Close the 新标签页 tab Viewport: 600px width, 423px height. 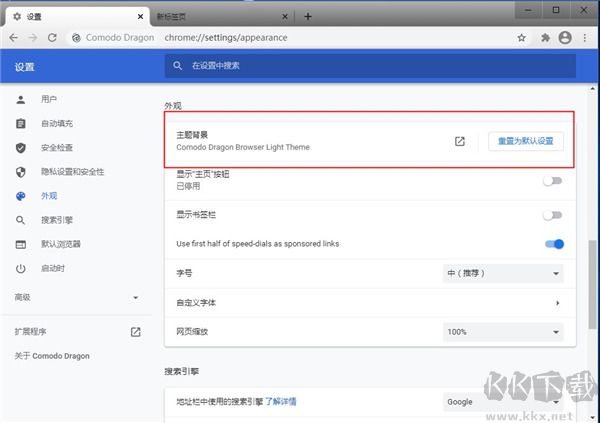(x=285, y=16)
